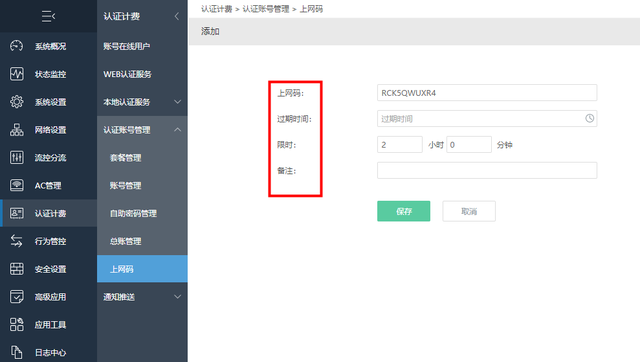
Task: Collapse sidebar with hamburger menu icon
Action: (48, 16)
